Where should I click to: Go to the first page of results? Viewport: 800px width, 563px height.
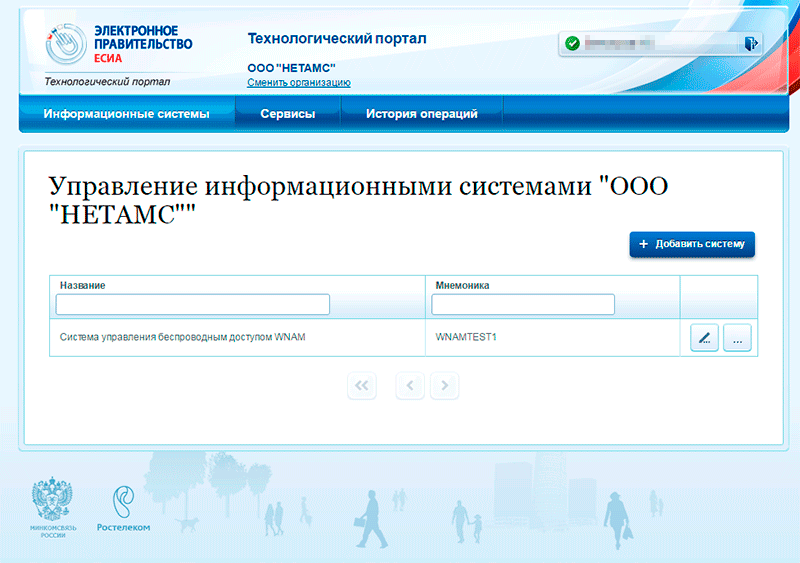[x=362, y=385]
